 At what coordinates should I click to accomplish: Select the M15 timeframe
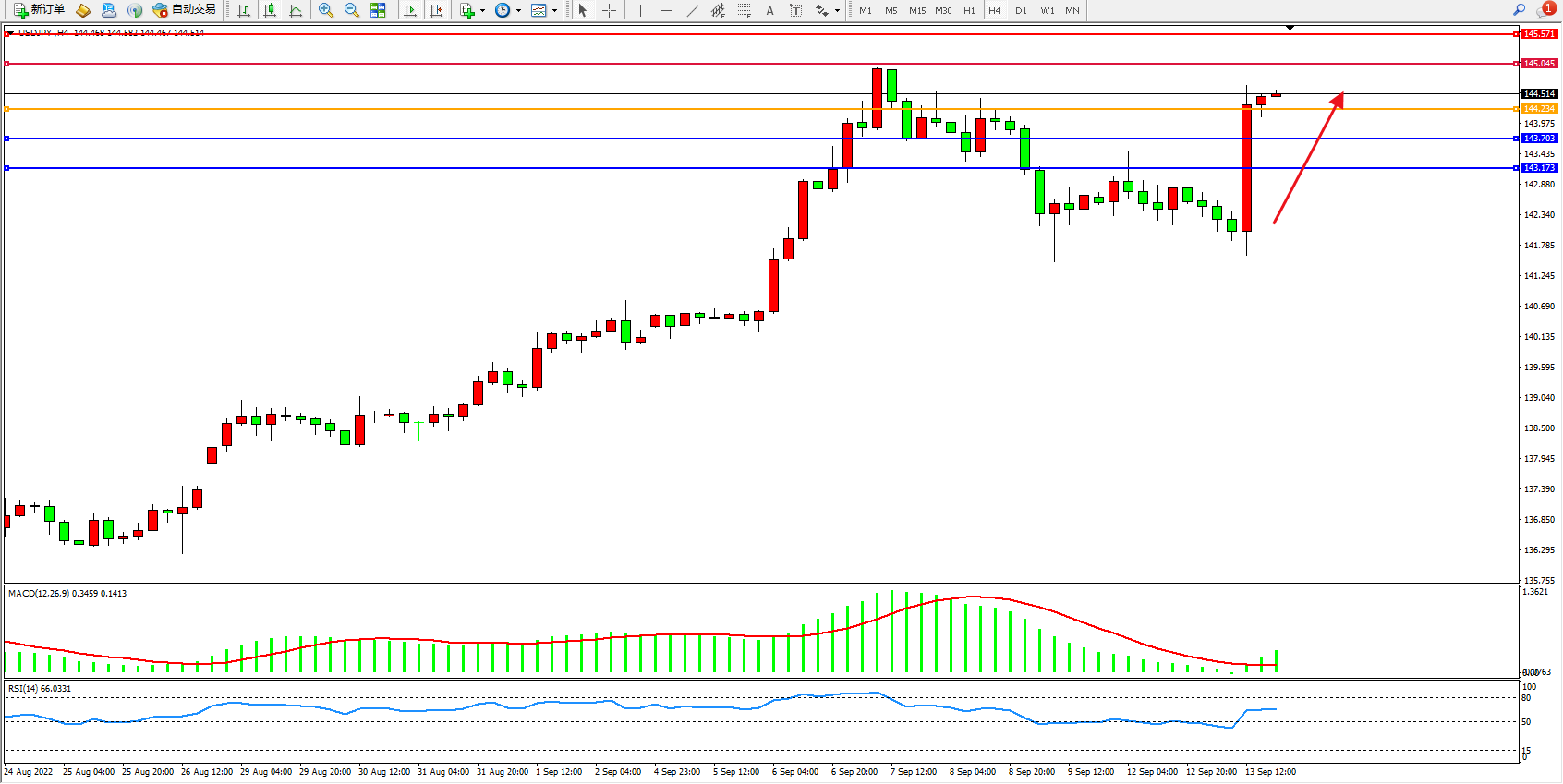click(916, 10)
